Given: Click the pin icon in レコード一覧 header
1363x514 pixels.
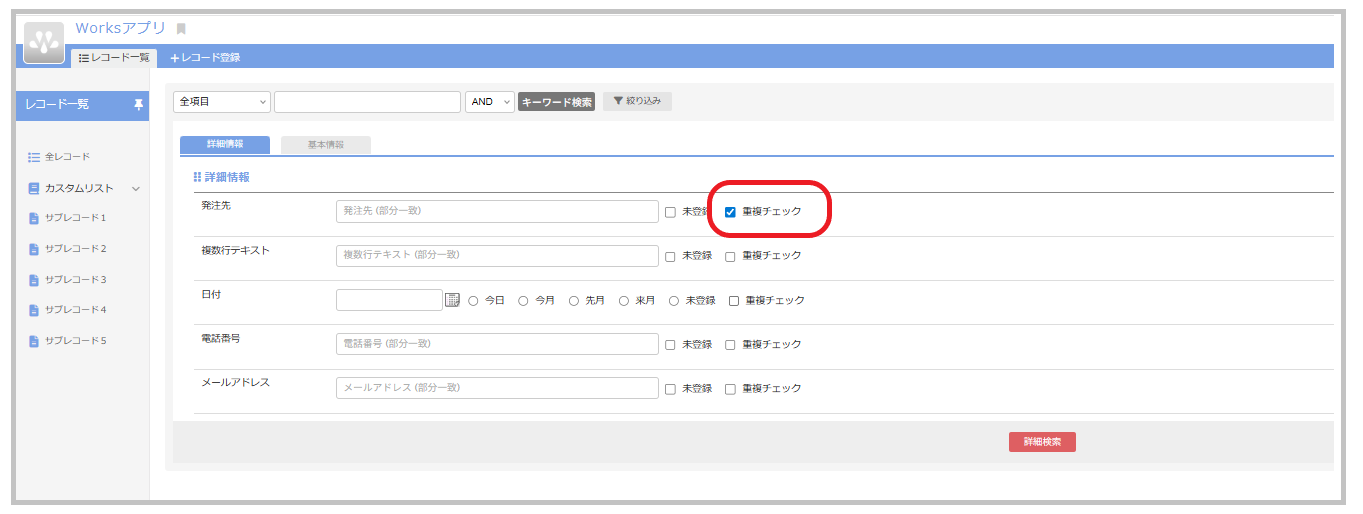Looking at the screenshot, I should click(x=138, y=105).
